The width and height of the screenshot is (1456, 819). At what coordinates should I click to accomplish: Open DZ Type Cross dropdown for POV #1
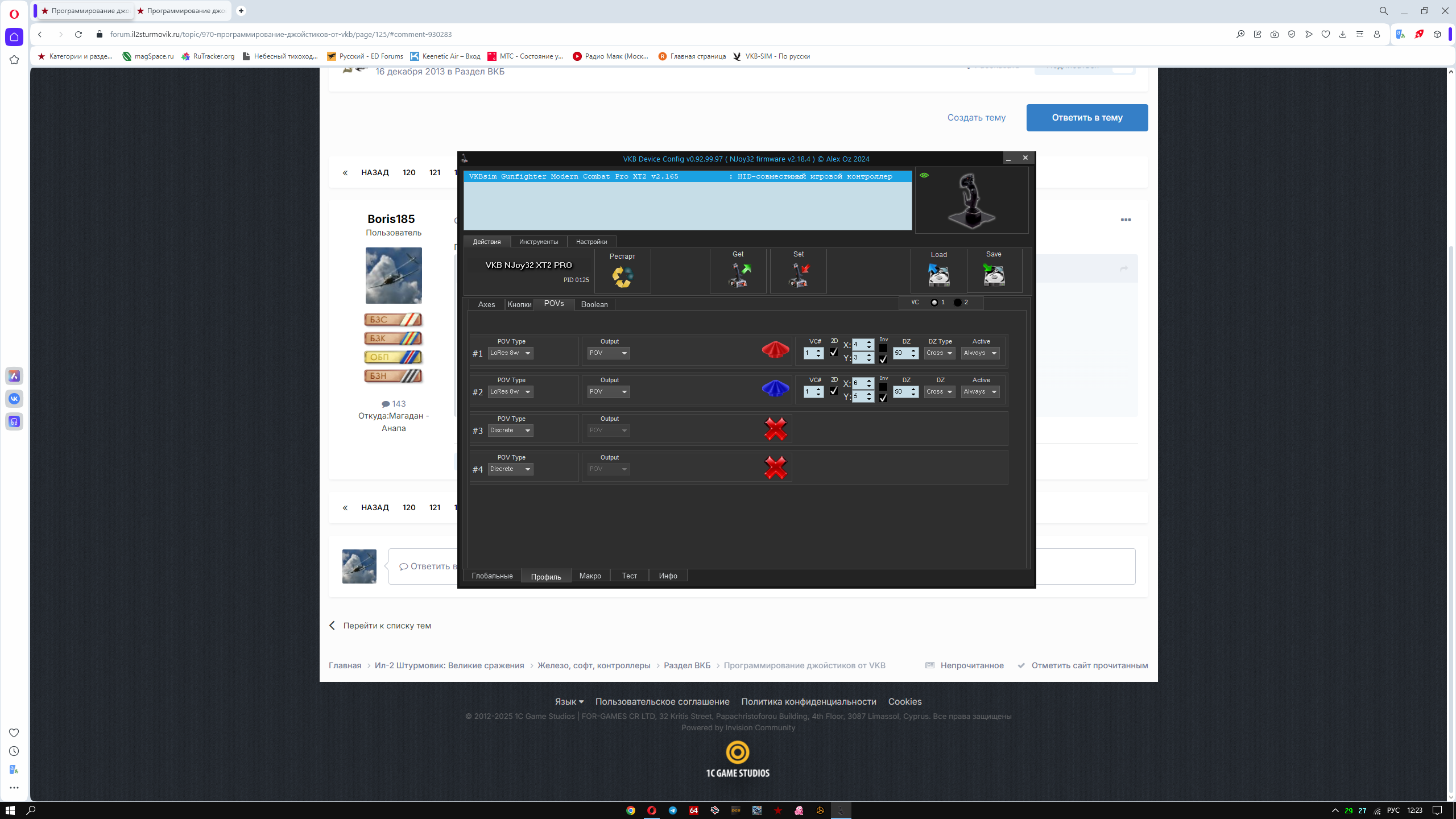[939, 353]
